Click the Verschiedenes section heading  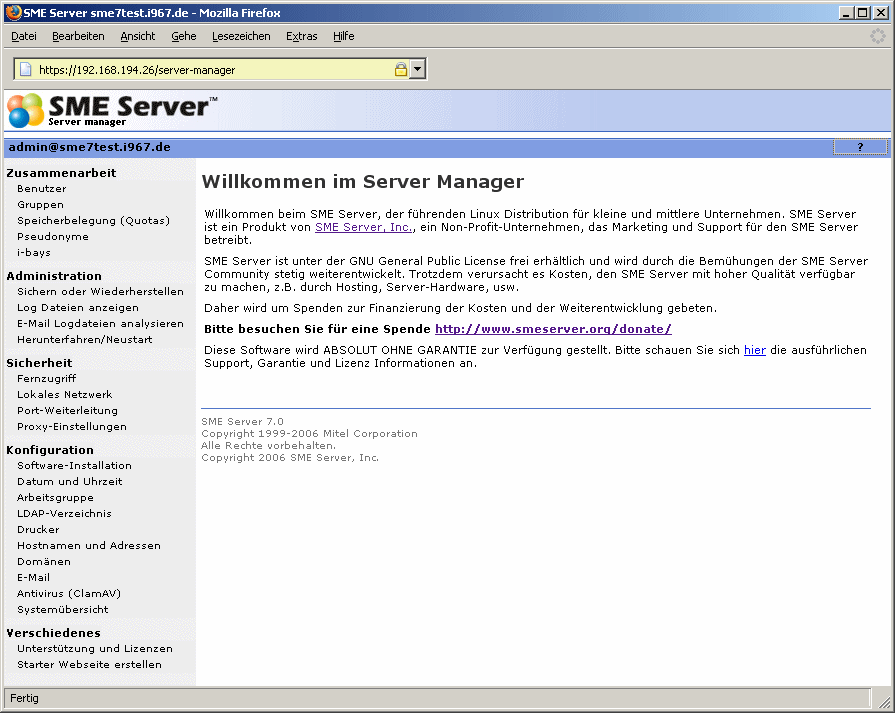(x=54, y=633)
